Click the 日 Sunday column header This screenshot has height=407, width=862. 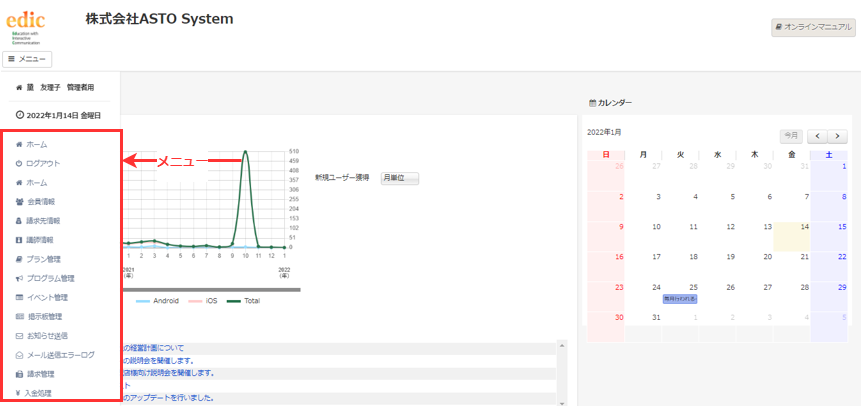(606, 155)
